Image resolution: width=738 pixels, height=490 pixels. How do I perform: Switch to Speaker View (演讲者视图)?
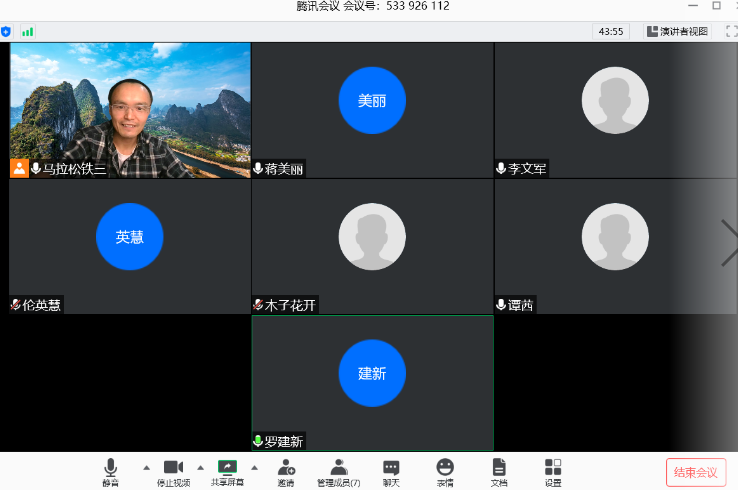tap(677, 32)
